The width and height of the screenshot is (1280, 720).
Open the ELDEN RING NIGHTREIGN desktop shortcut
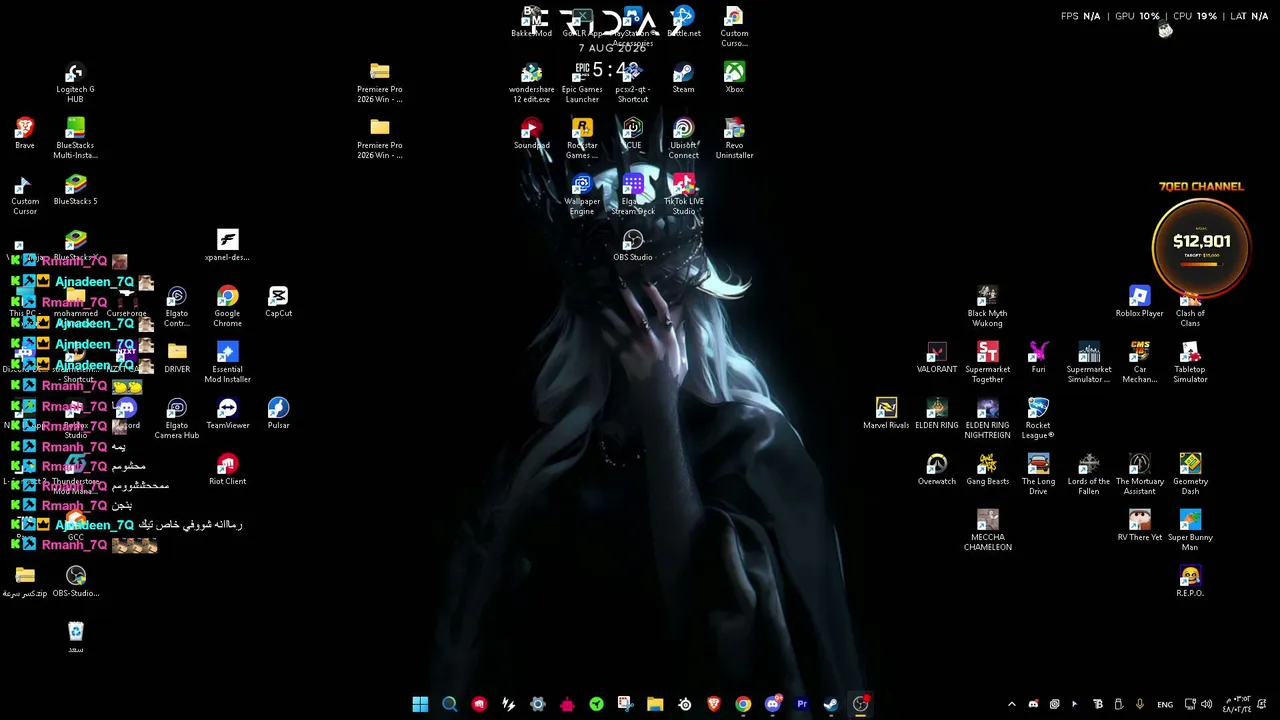pos(987,419)
